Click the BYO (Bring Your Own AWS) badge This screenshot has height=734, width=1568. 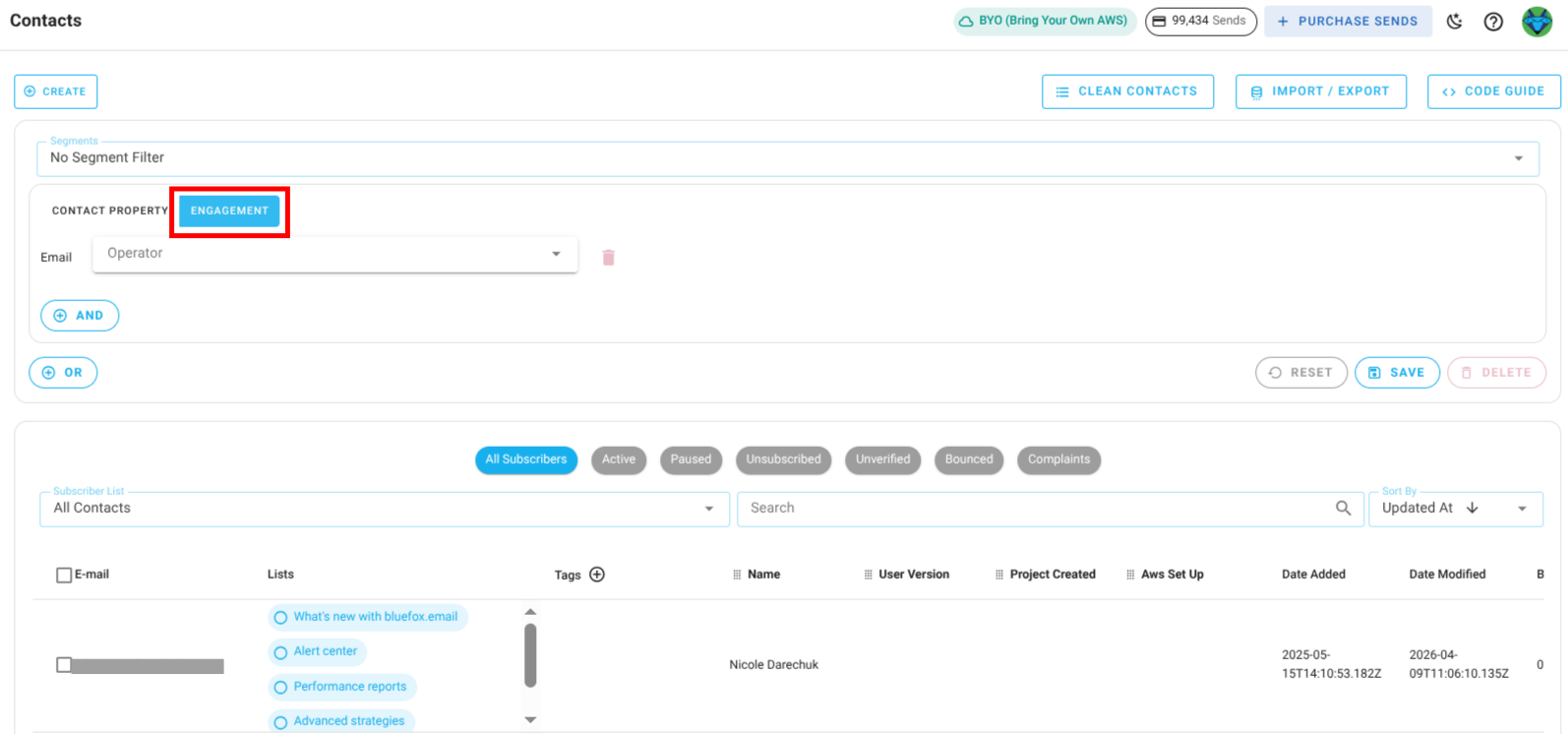pos(1045,21)
